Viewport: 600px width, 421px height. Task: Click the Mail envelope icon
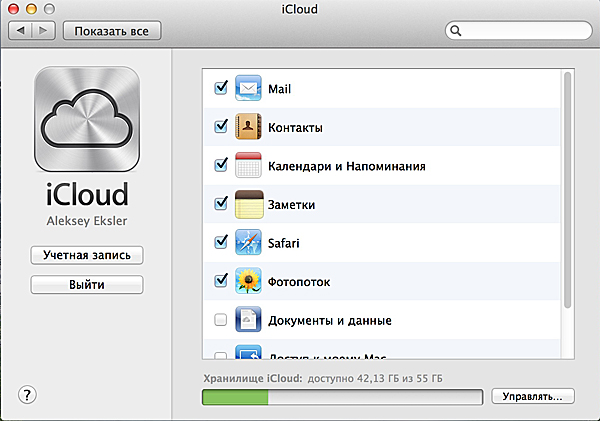(248, 88)
